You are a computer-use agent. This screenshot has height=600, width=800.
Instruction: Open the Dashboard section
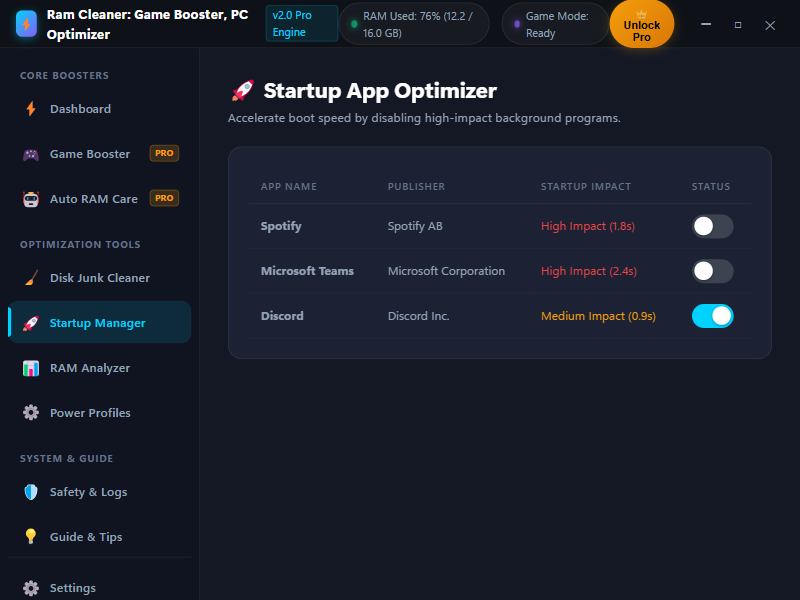tap(99, 109)
